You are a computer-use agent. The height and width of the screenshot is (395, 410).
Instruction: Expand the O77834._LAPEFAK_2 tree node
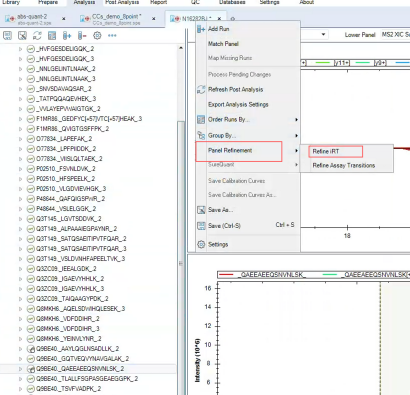click(21, 139)
